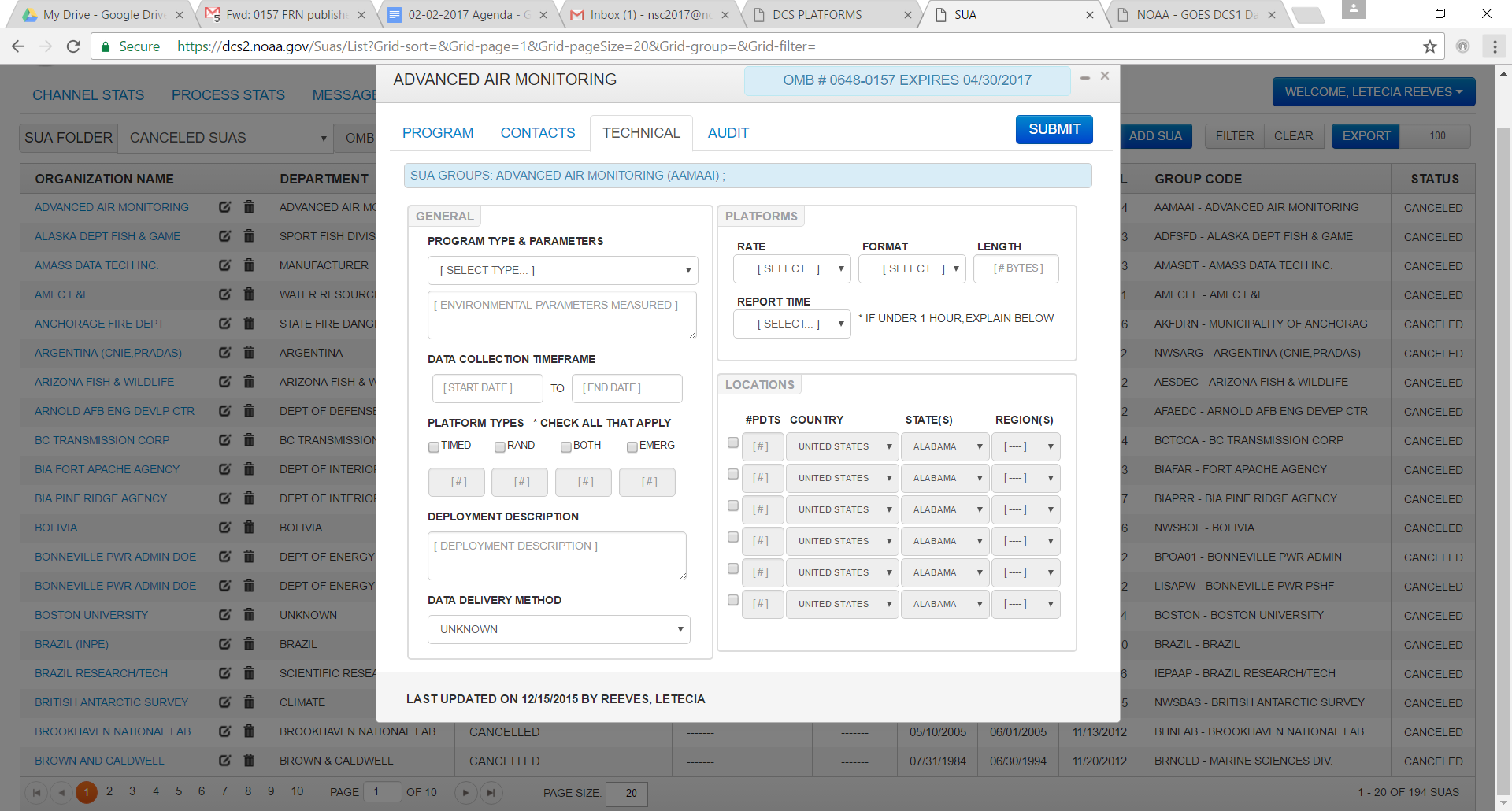
Task: Open the Select Type program dropdown
Action: click(562, 270)
